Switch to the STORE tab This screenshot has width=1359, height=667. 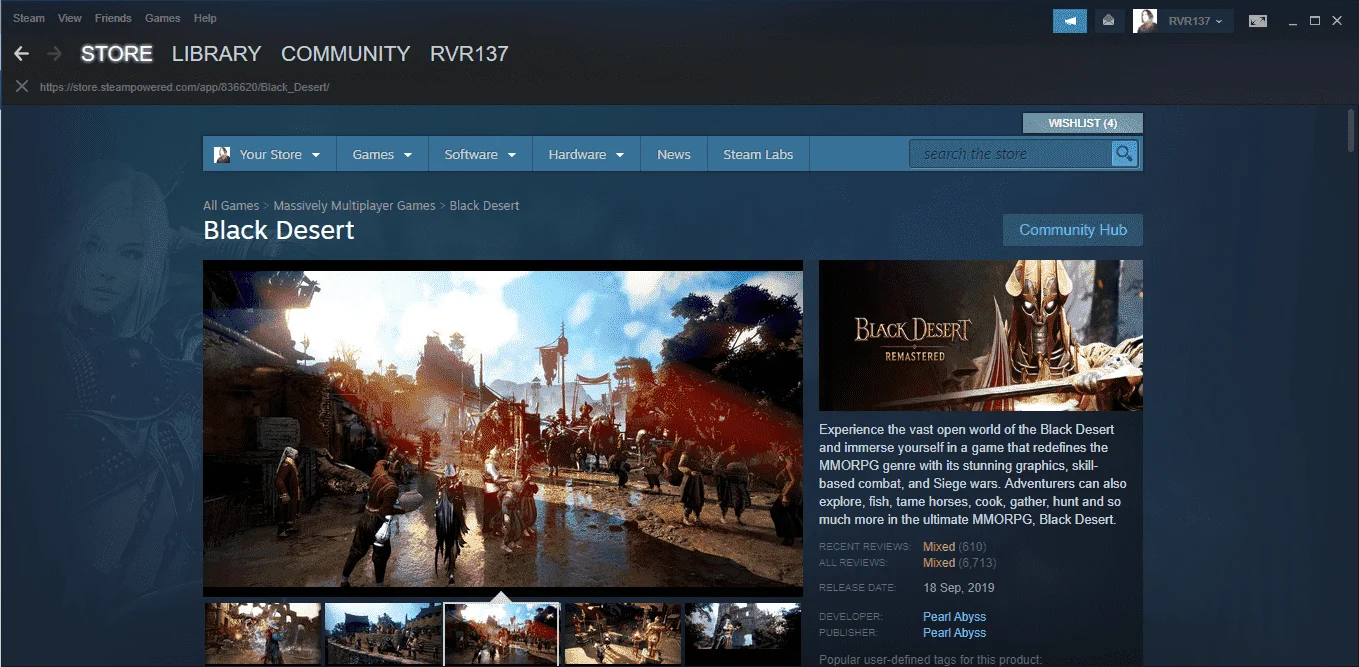(x=117, y=54)
